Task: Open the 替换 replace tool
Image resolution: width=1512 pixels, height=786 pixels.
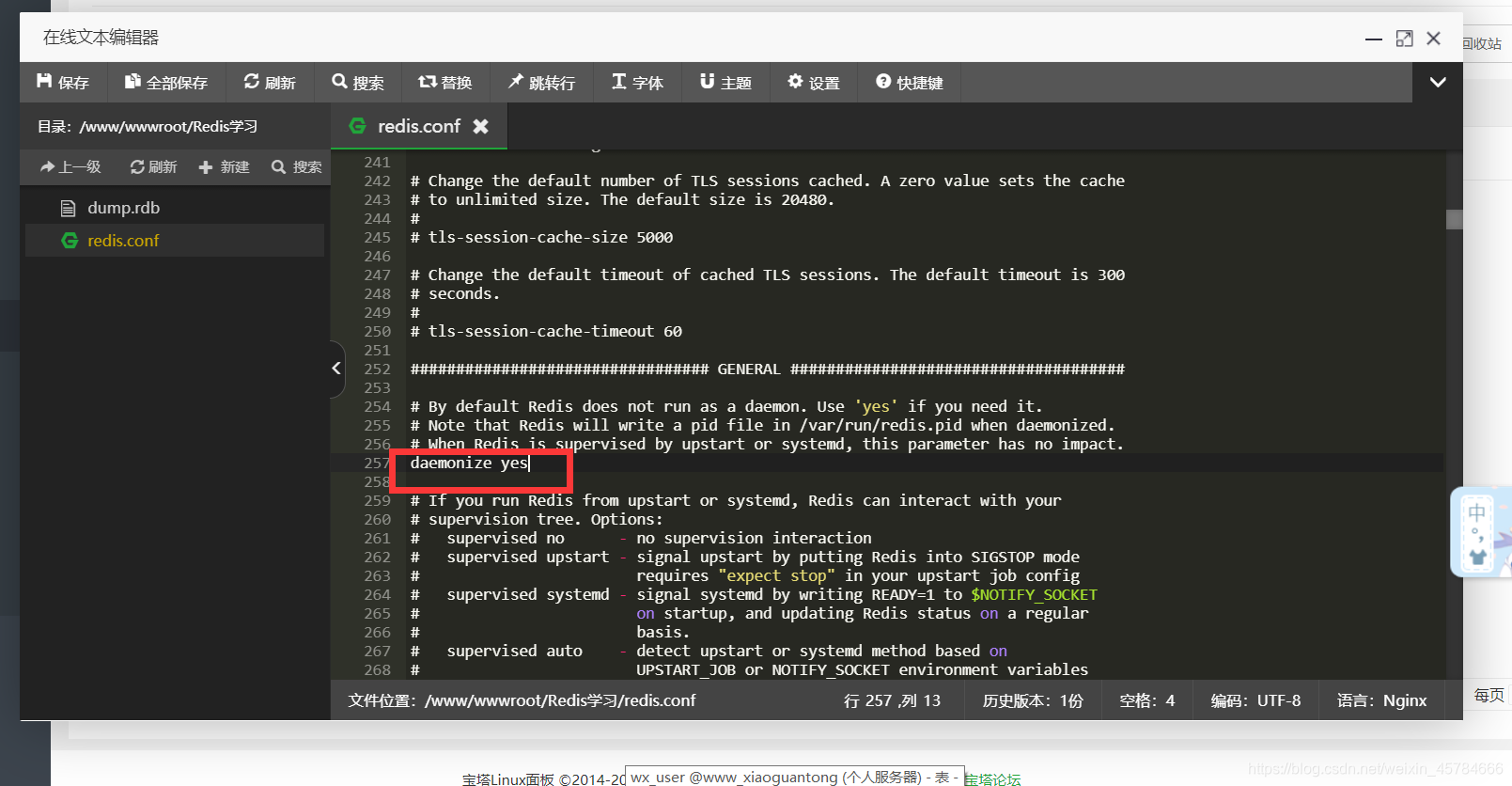Action: [x=445, y=83]
